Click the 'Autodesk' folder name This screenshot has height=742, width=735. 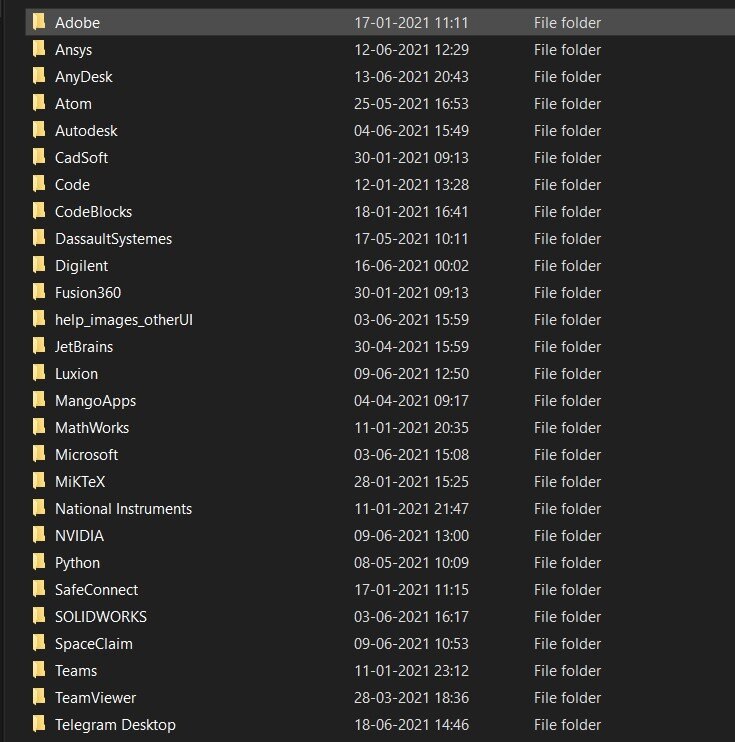pyautogui.click(x=86, y=131)
